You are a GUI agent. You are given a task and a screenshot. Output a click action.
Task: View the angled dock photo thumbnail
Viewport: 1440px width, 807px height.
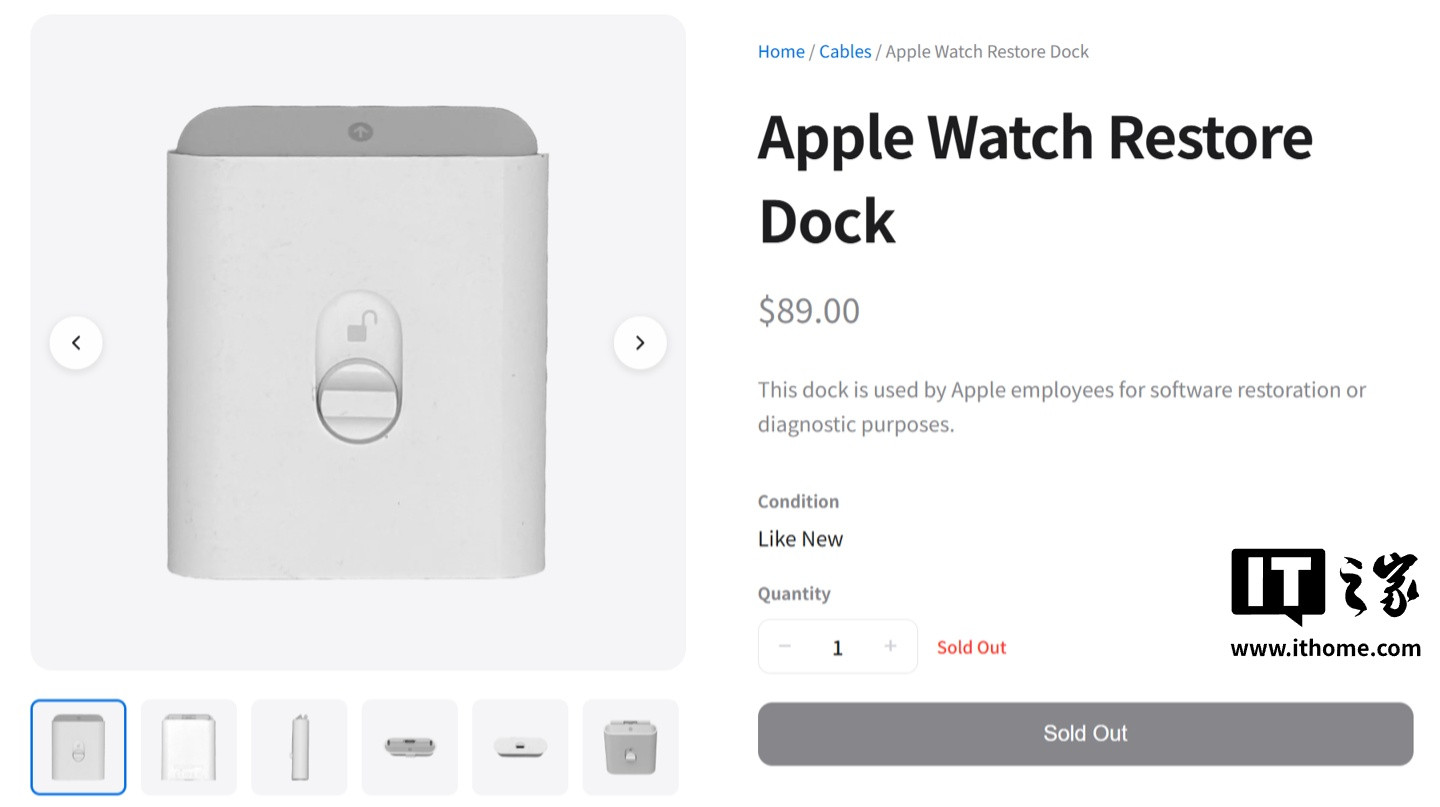[x=630, y=747]
